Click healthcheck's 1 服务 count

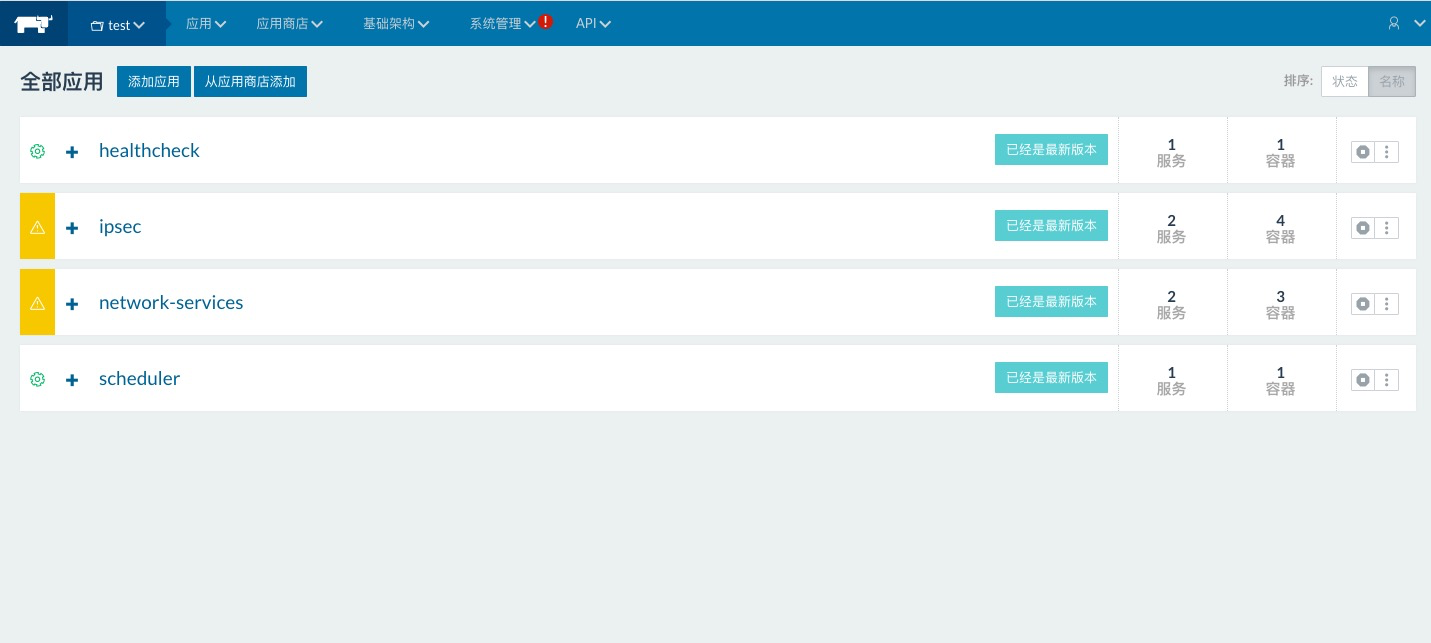1172,152
